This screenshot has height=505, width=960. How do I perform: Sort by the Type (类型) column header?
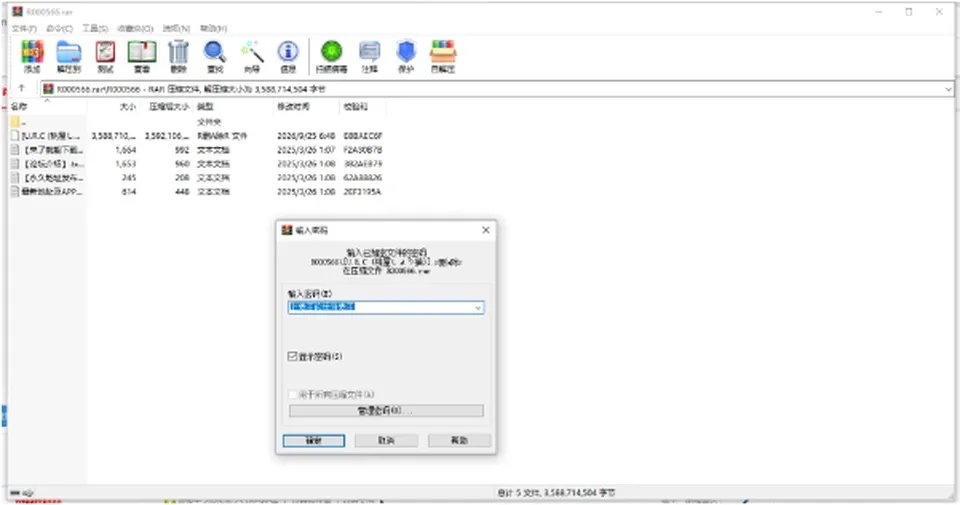click(233, 107)
